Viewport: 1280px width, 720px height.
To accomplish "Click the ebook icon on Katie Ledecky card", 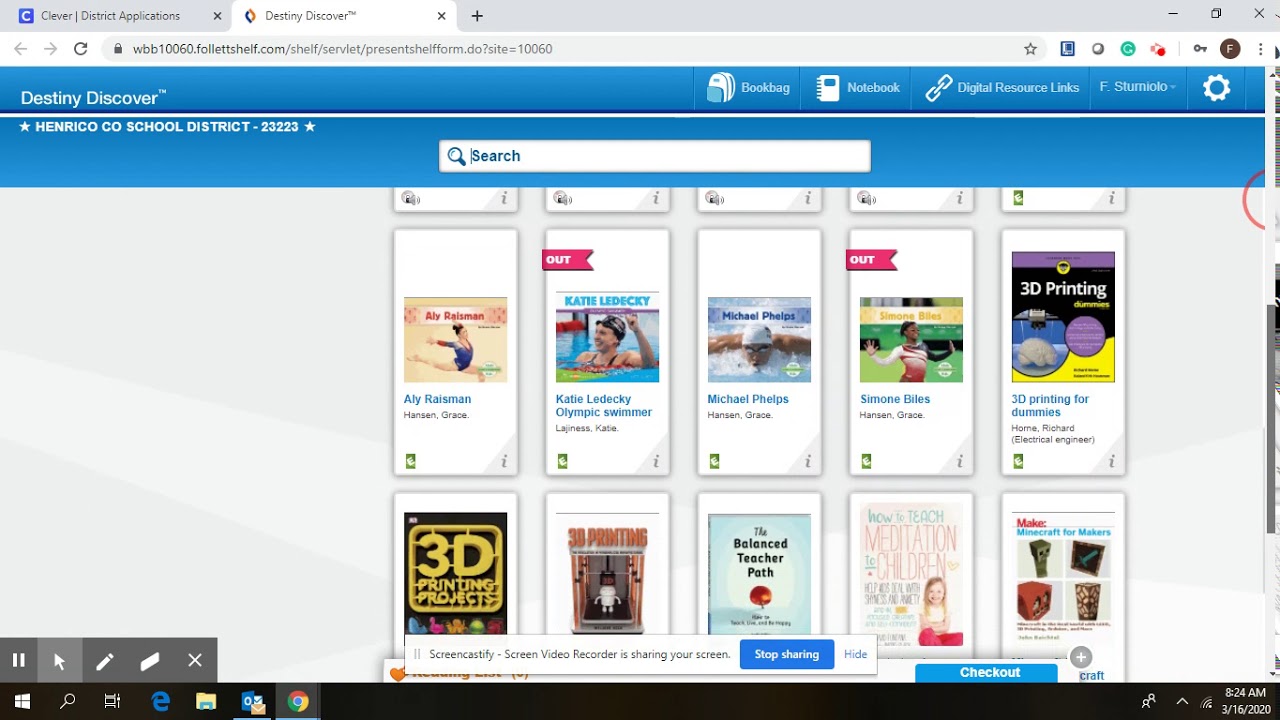I will point(562,461).
